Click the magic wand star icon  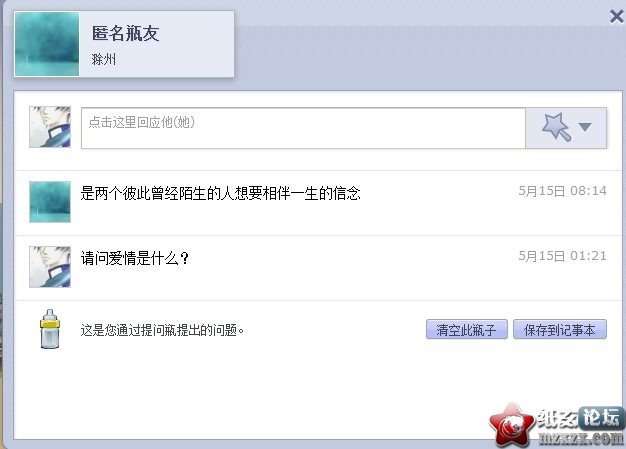tap(557, 127)
